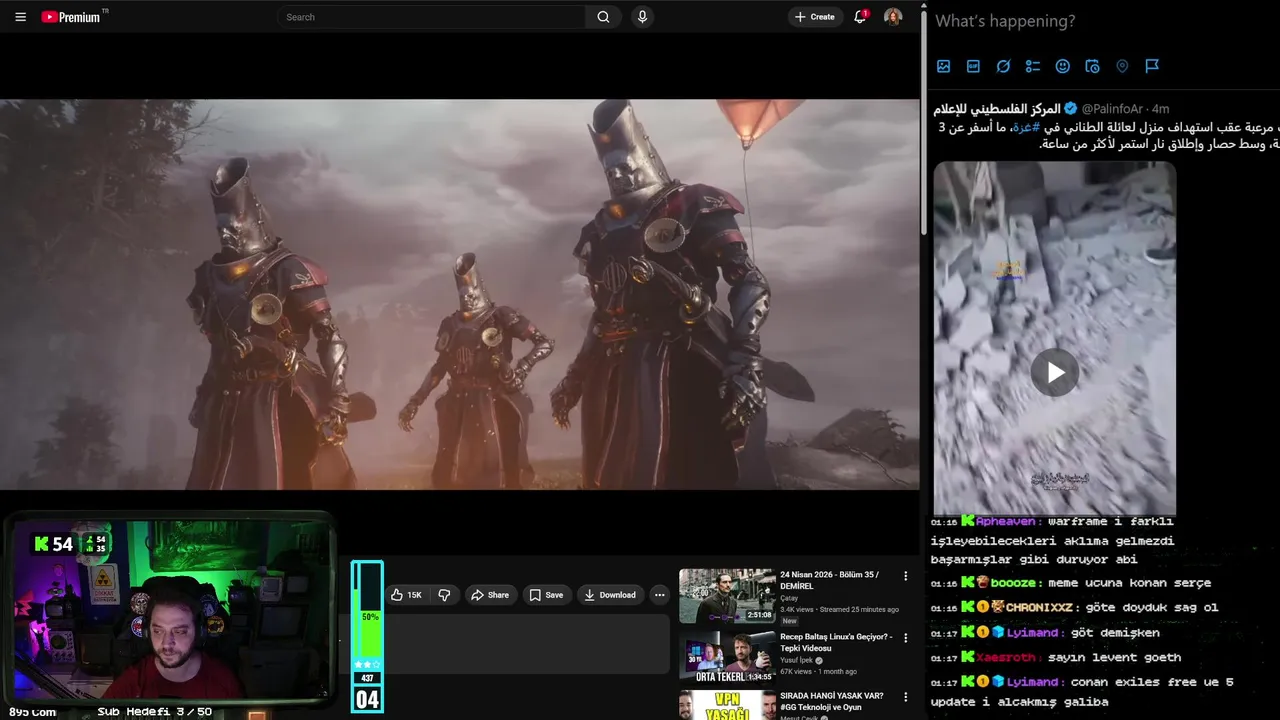
Task: Open thumbnail of Recep Baltaş Linux video
Action: pos(727,657)
